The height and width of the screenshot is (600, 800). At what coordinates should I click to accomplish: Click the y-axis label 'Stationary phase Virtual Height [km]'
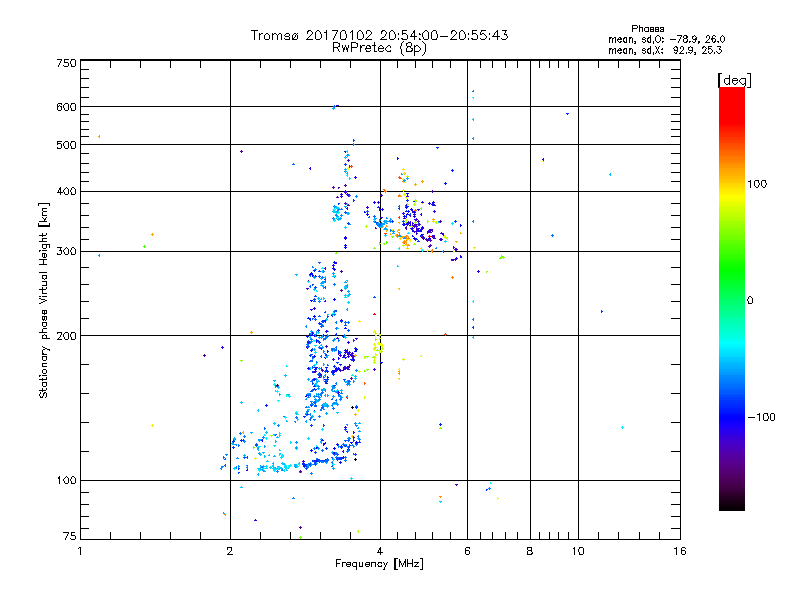(44, 300)
